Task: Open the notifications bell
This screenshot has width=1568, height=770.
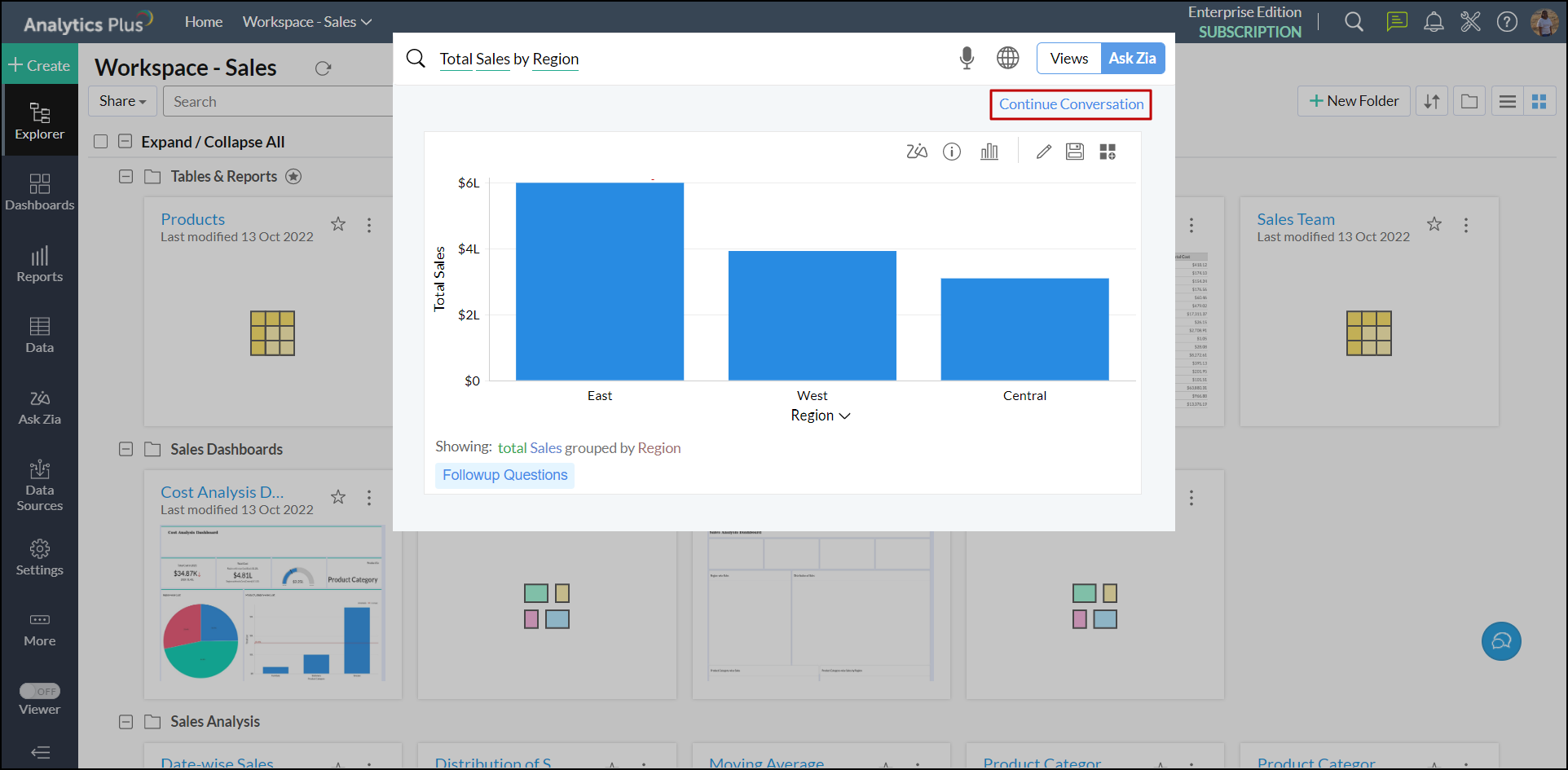Action: click(x=1434, y=22)
